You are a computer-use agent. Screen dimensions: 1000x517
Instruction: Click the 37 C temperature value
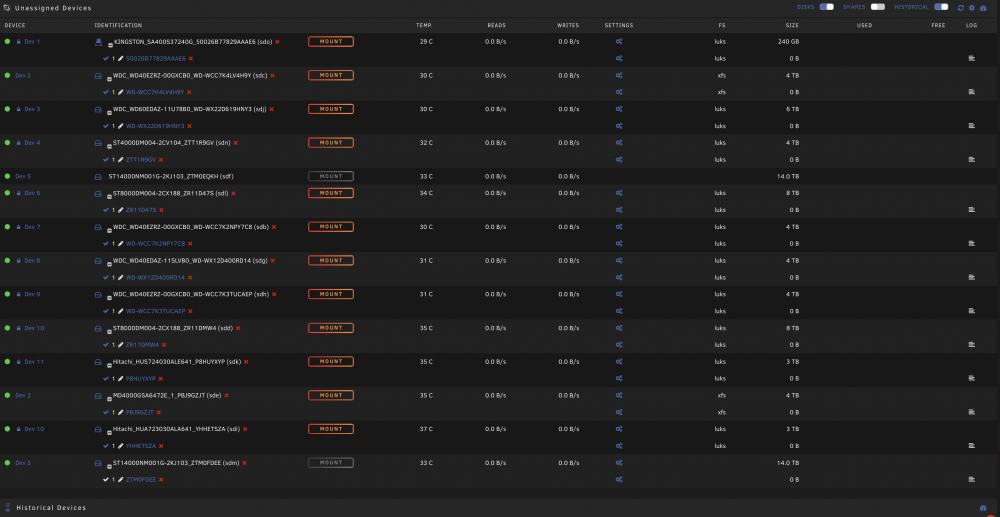[x=426, y=429]
